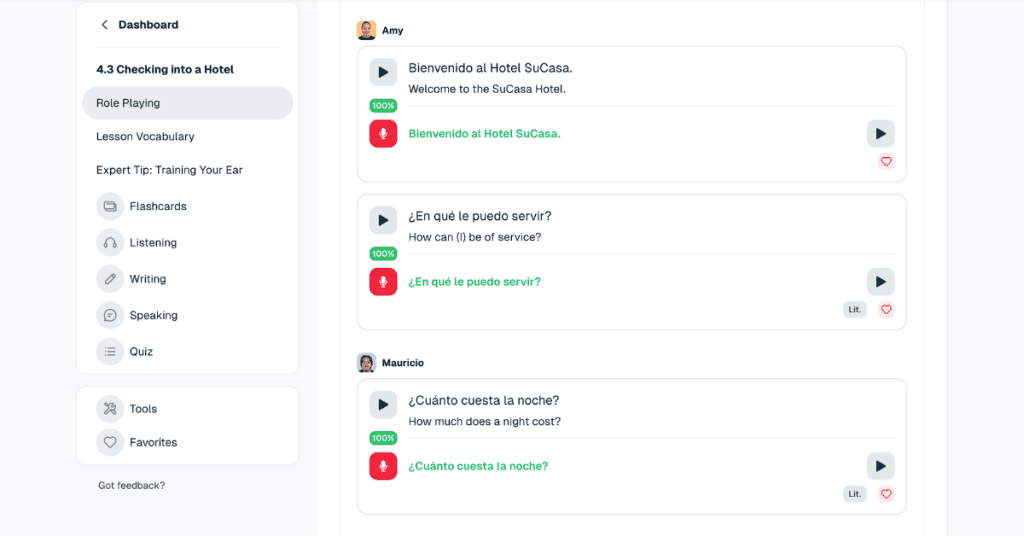Open the Writing pencil icon
Image resolution: width=1024 pixels, height=536 pixels.
click(x=110, y=279)
